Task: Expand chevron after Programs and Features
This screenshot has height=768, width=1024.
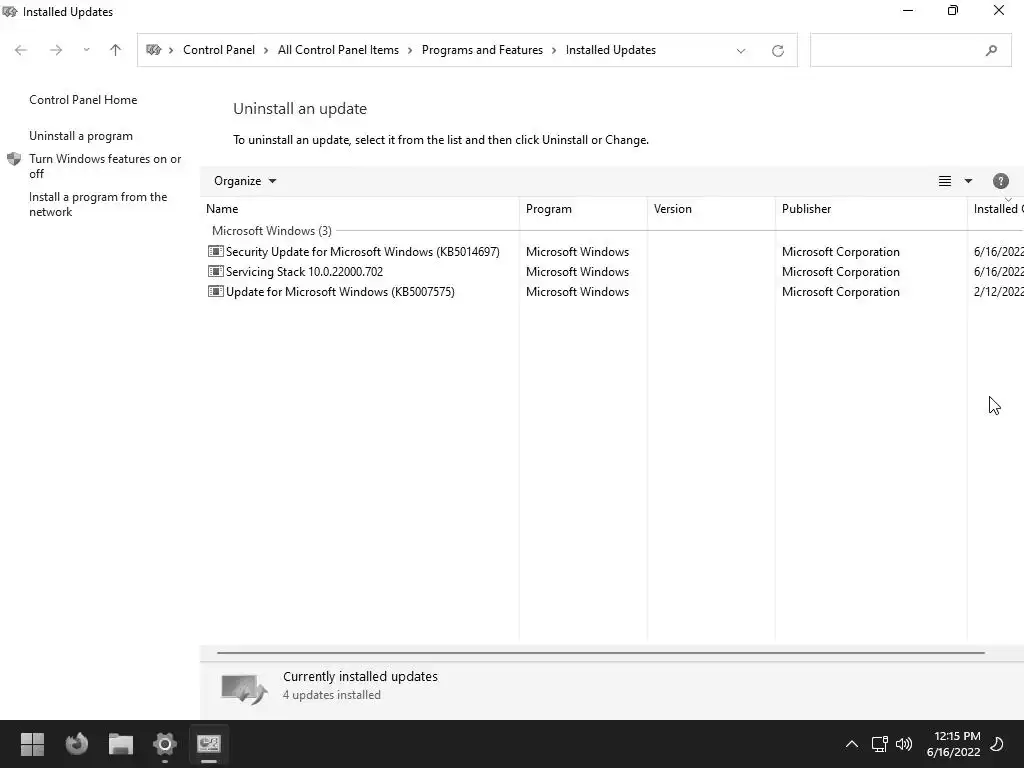Action: [x=554, y=50]
